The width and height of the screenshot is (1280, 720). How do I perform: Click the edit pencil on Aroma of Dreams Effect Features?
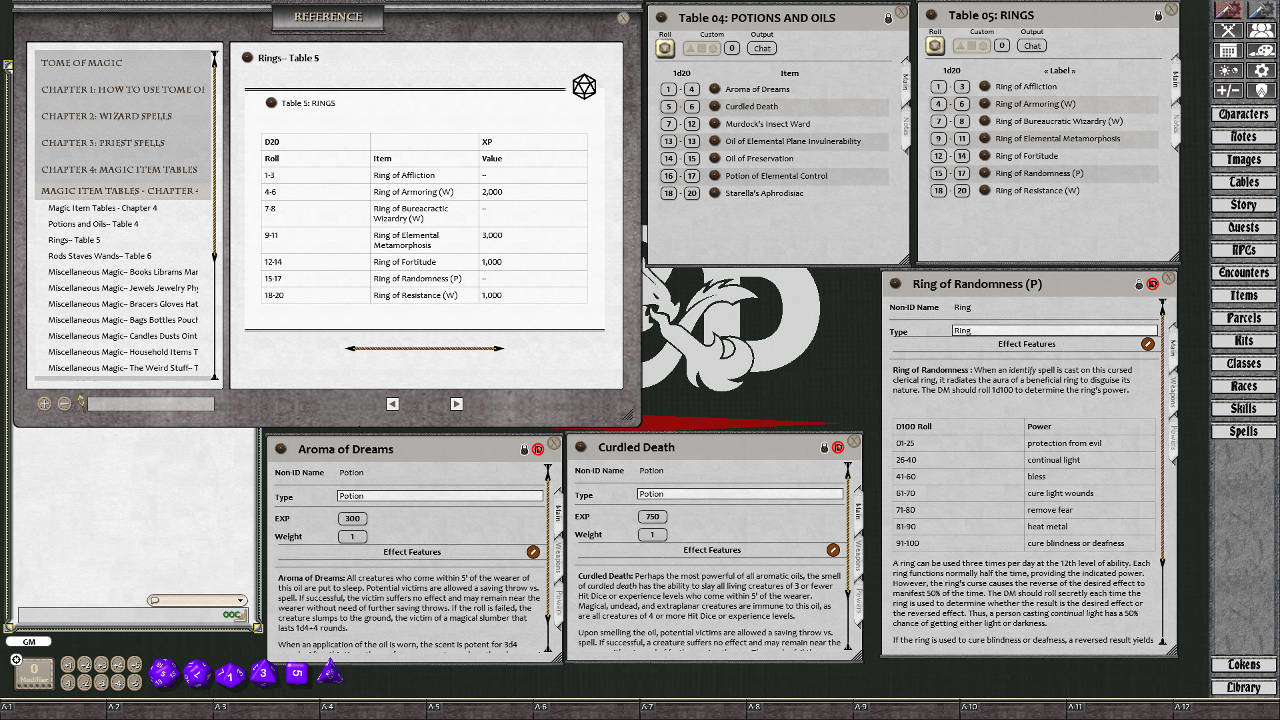[x=533, y=551]
